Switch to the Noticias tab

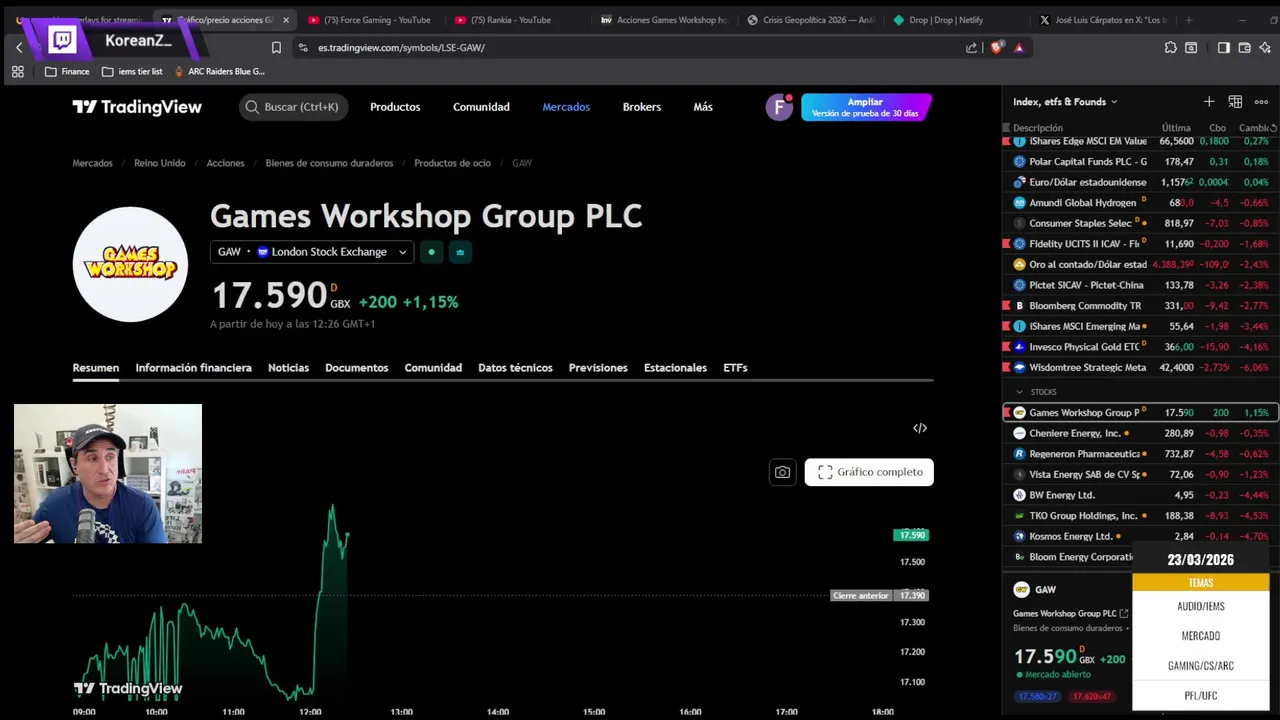[x=288, y=368]
